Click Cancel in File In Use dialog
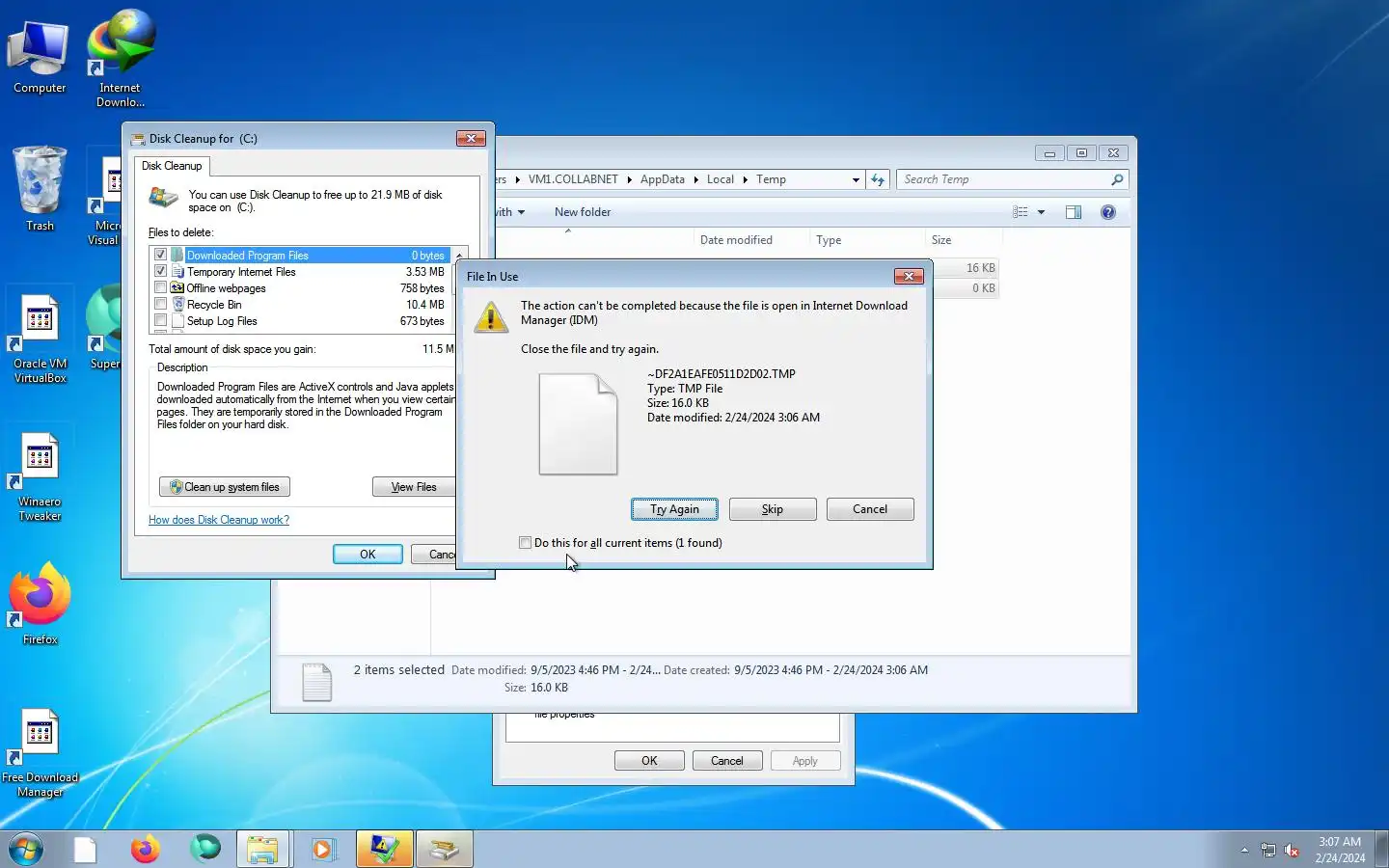The width and height of the screenshot is (1389, 868). coord(870,509)
